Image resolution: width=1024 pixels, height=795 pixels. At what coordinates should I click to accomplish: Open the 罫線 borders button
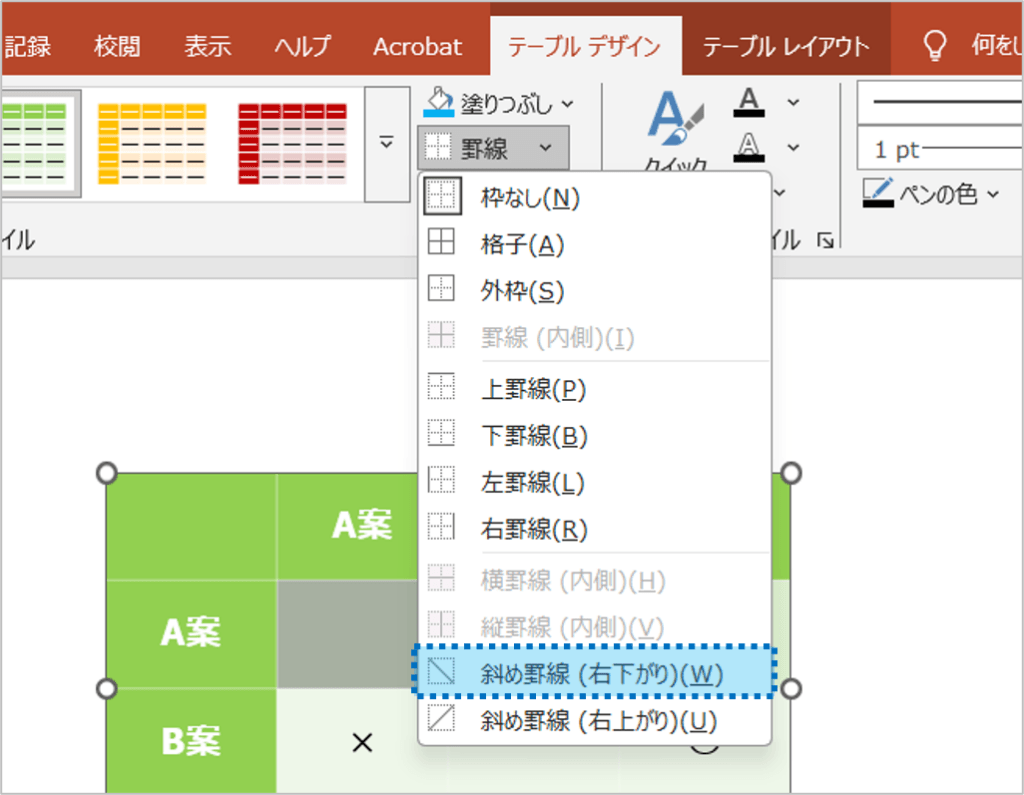(x=493, y=148)
